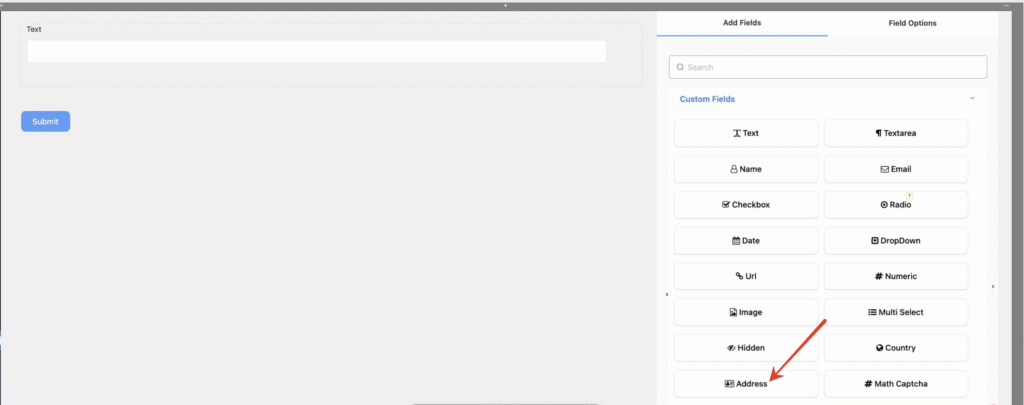
Task: Add a Checkbox field to the form
Action: (745, 205)
